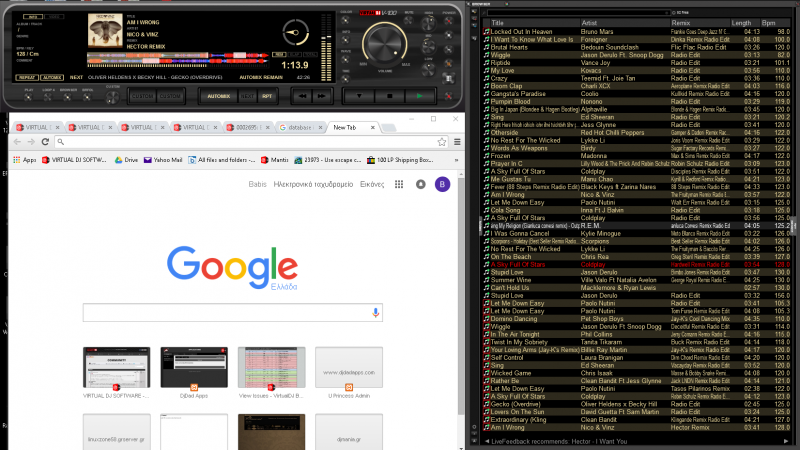Open the Google apps grid icon
Image resolution: width=800 pixels, height=450 pixels.
point(399,185)
